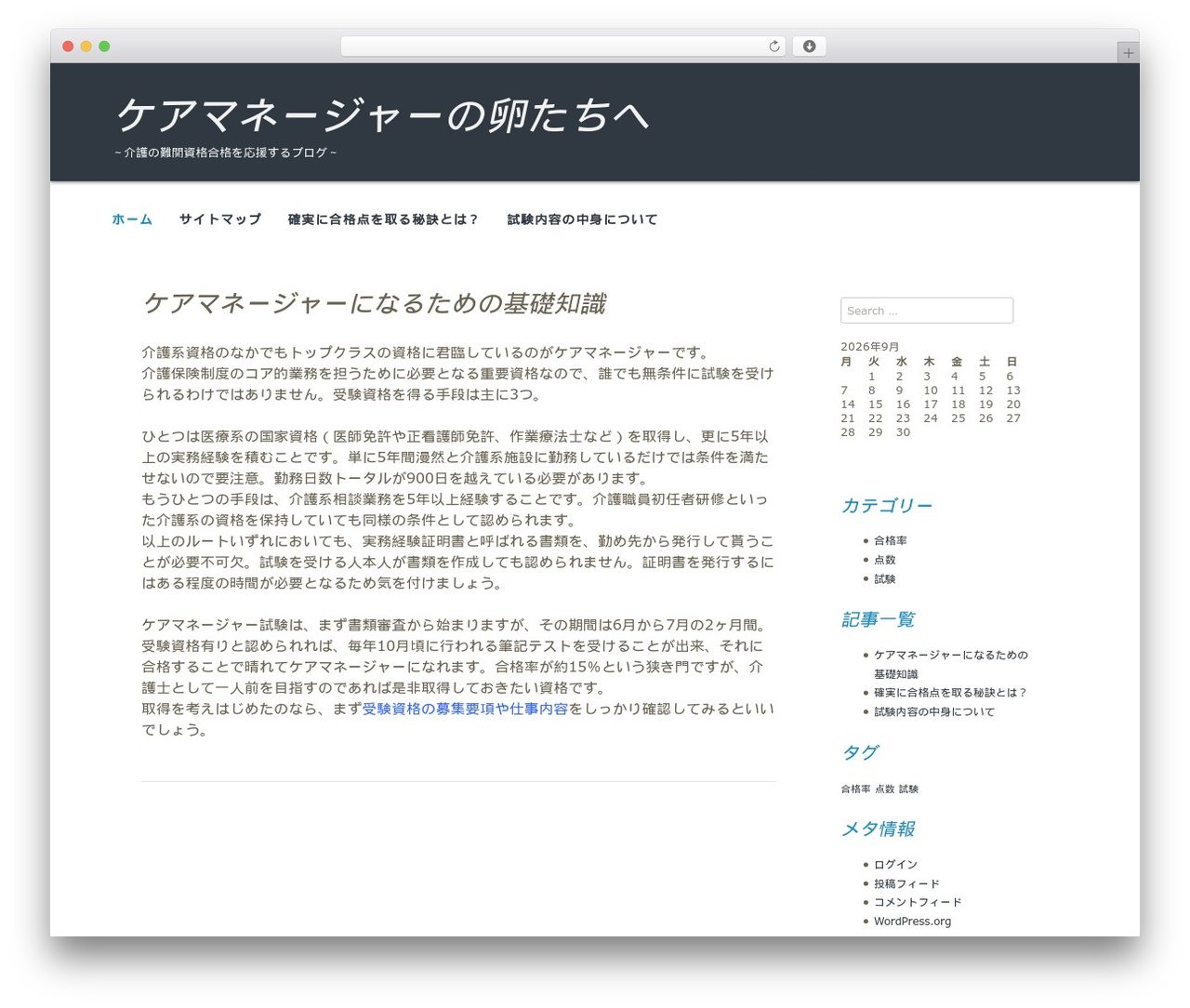Open the コメントフィード link
The image size is (1190, 1008).
[x=919, y=902]
